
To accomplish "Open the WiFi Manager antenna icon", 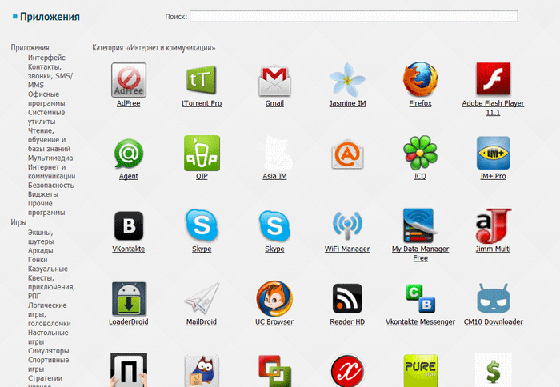I will pyautogui.click(x=347, y=226).
